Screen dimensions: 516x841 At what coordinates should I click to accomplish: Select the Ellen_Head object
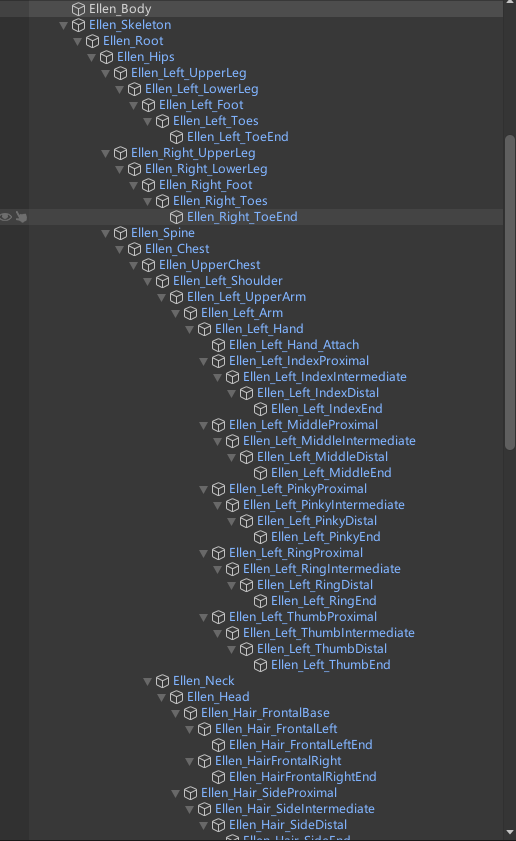(218, 697)
